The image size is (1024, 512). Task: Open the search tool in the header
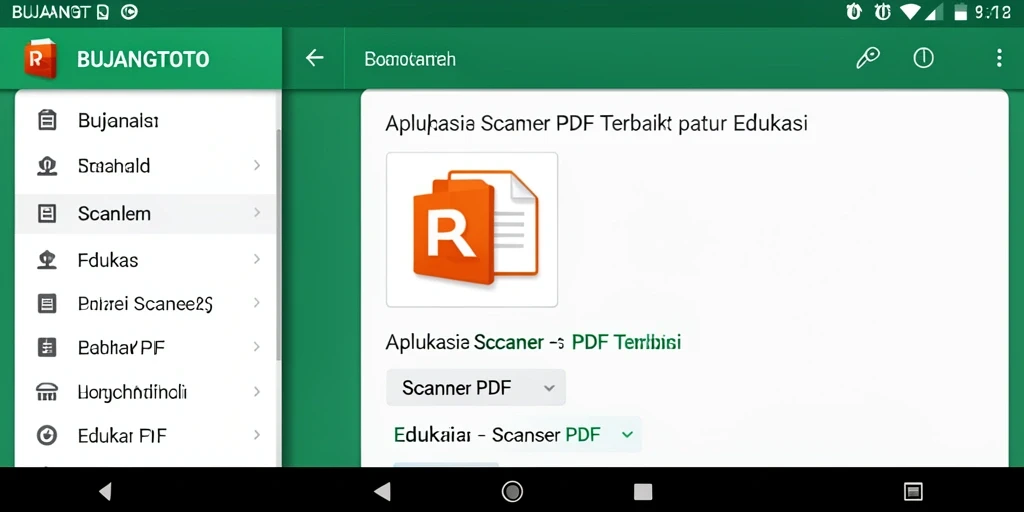(868, 58)
